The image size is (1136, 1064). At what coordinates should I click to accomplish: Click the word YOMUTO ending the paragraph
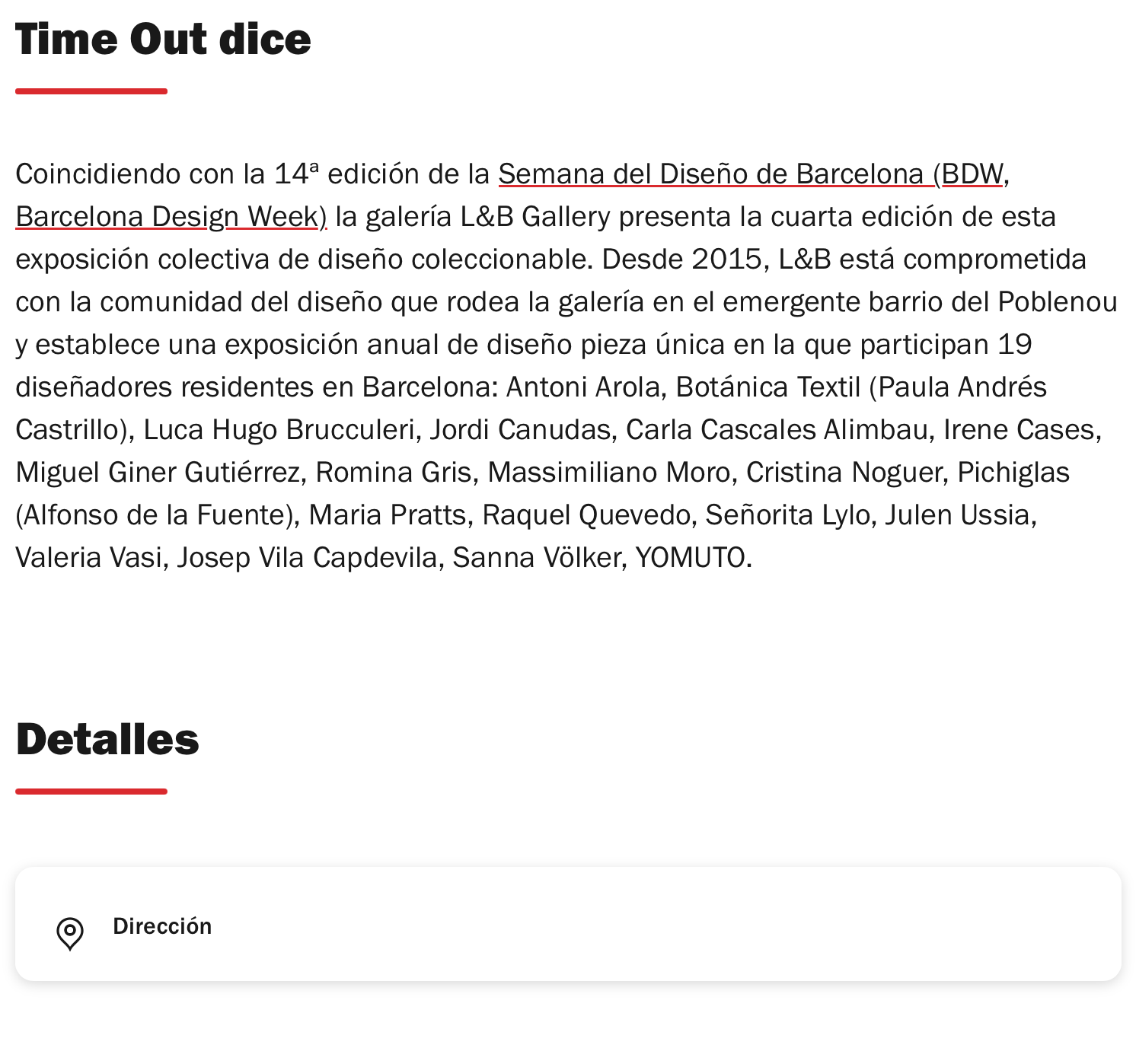tap(690, 558)
